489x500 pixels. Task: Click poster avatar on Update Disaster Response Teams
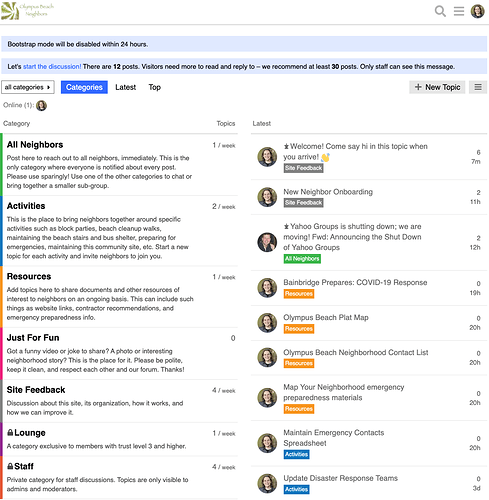tap(267, 483)
